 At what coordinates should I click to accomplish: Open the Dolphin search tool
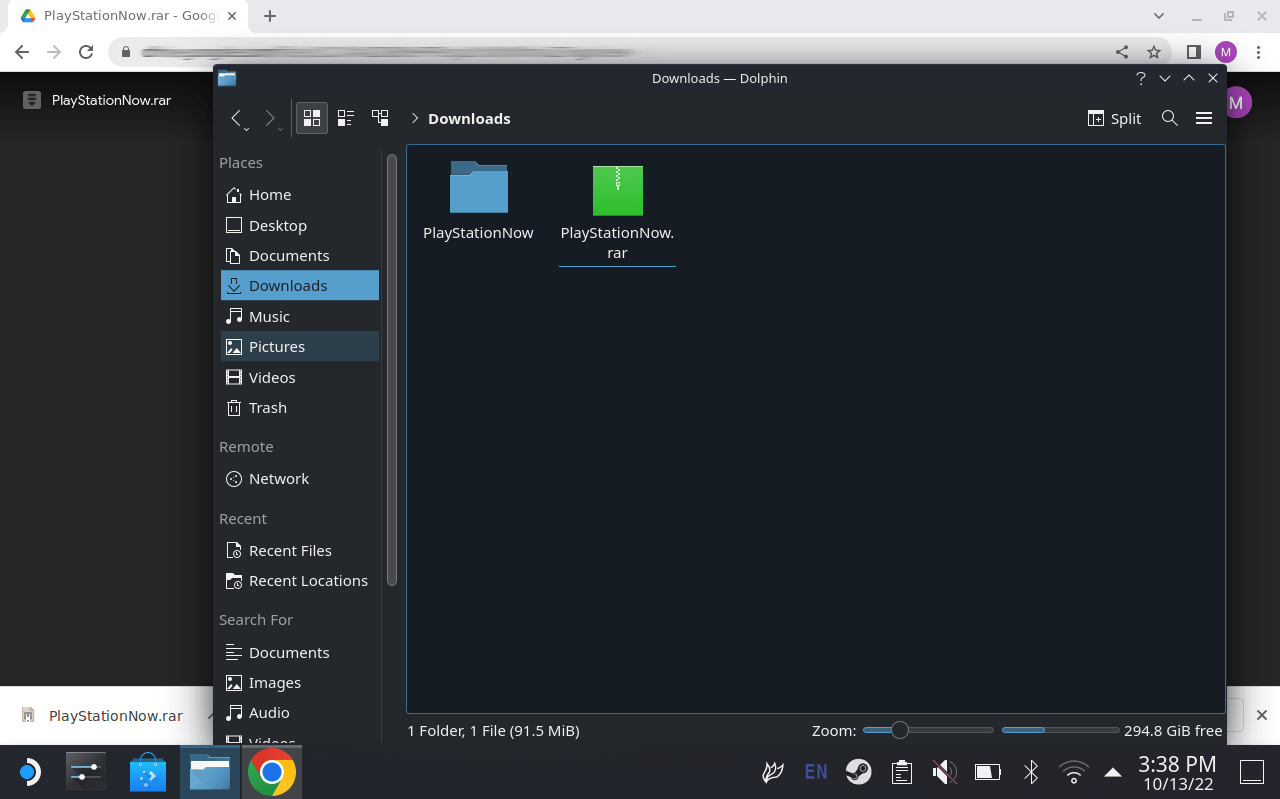(x=1169, y=118)
